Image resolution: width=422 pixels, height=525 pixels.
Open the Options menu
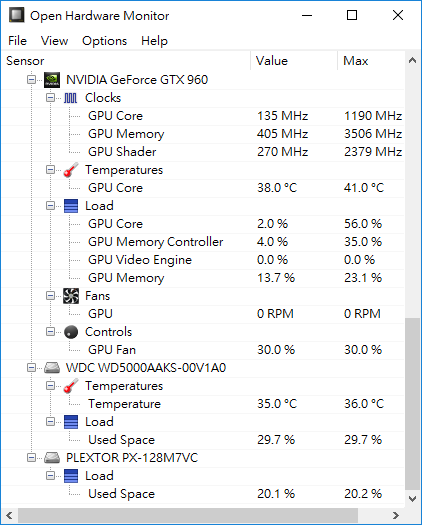104,41
